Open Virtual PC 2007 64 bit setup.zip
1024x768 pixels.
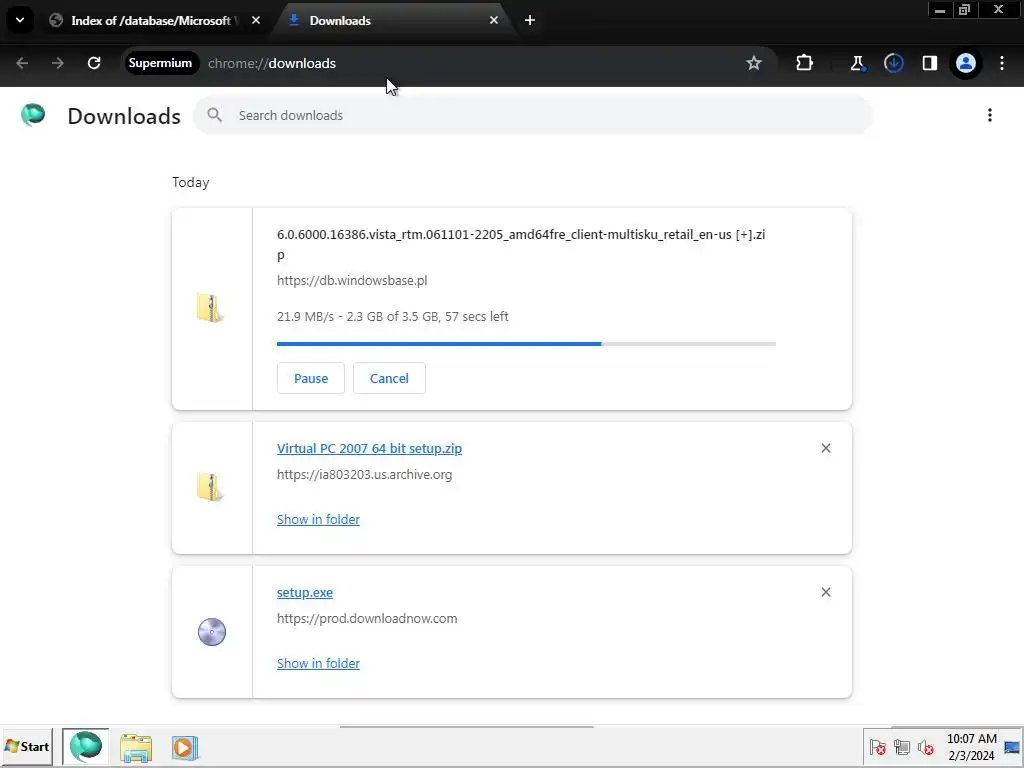tap(369, 449)
